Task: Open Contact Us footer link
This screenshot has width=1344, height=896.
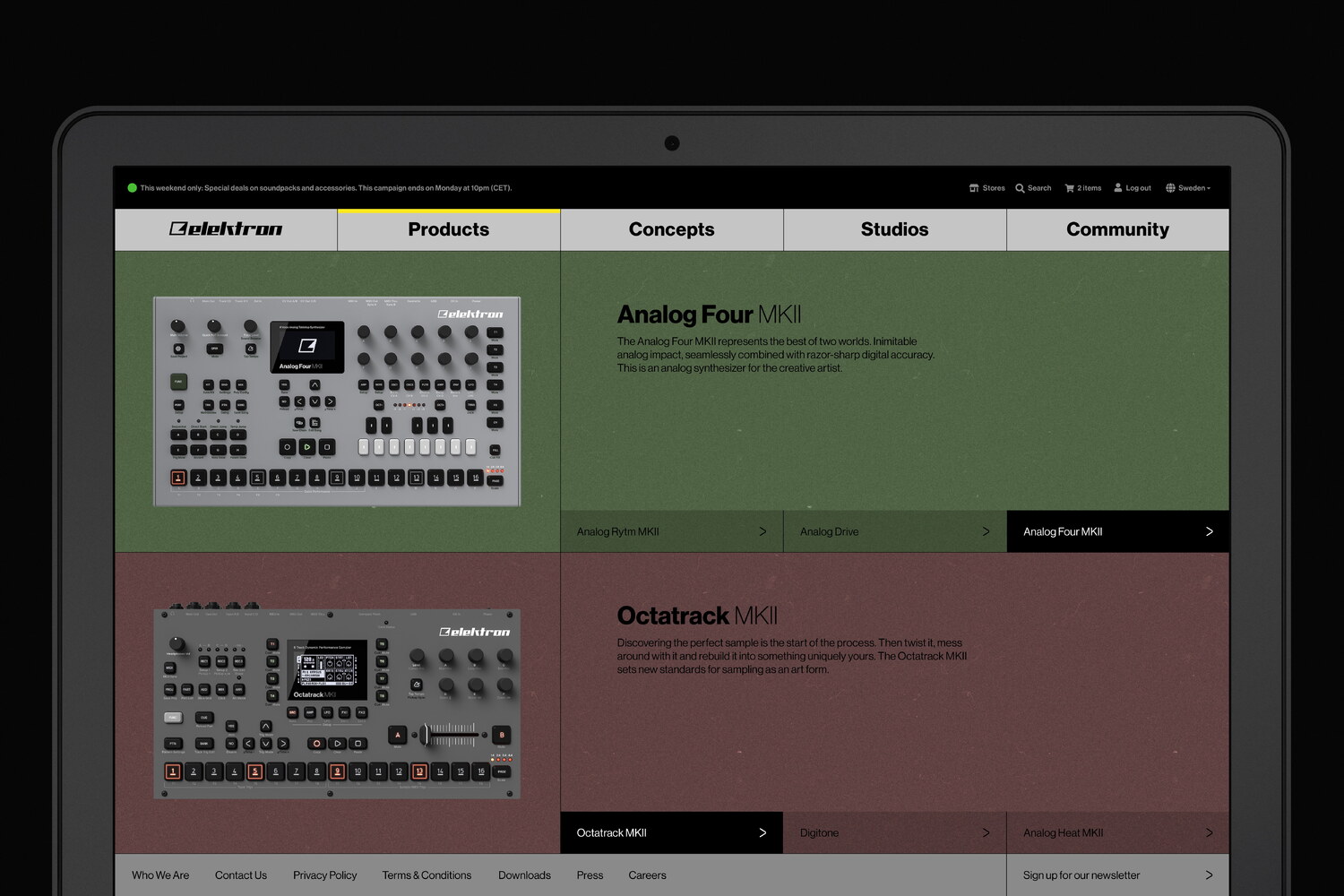Action: point(241,875)
